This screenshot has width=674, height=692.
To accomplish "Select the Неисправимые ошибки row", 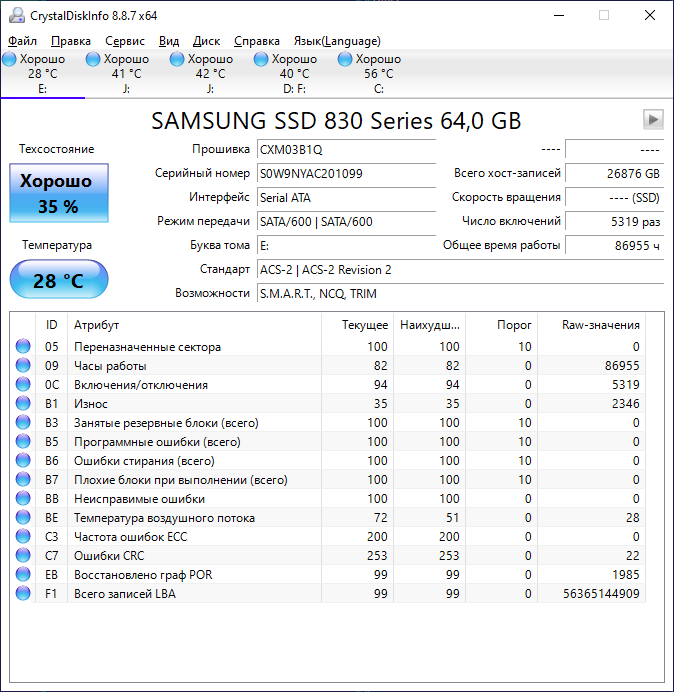I will click(x=328, y=498).
